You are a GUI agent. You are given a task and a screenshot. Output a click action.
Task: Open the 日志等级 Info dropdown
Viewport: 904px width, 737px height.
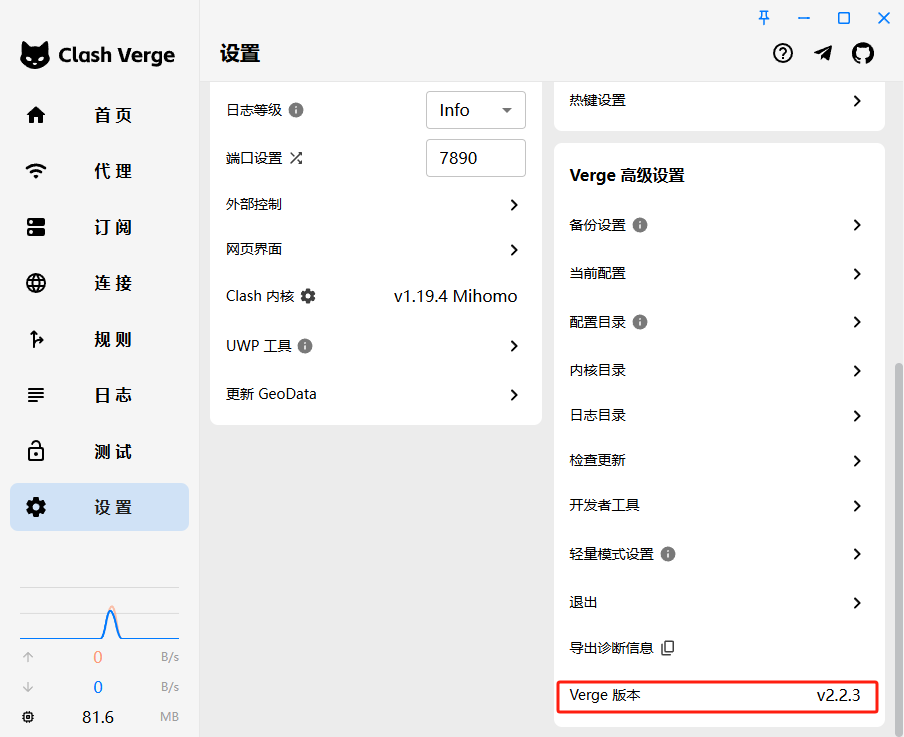click(x=476, y=110)
